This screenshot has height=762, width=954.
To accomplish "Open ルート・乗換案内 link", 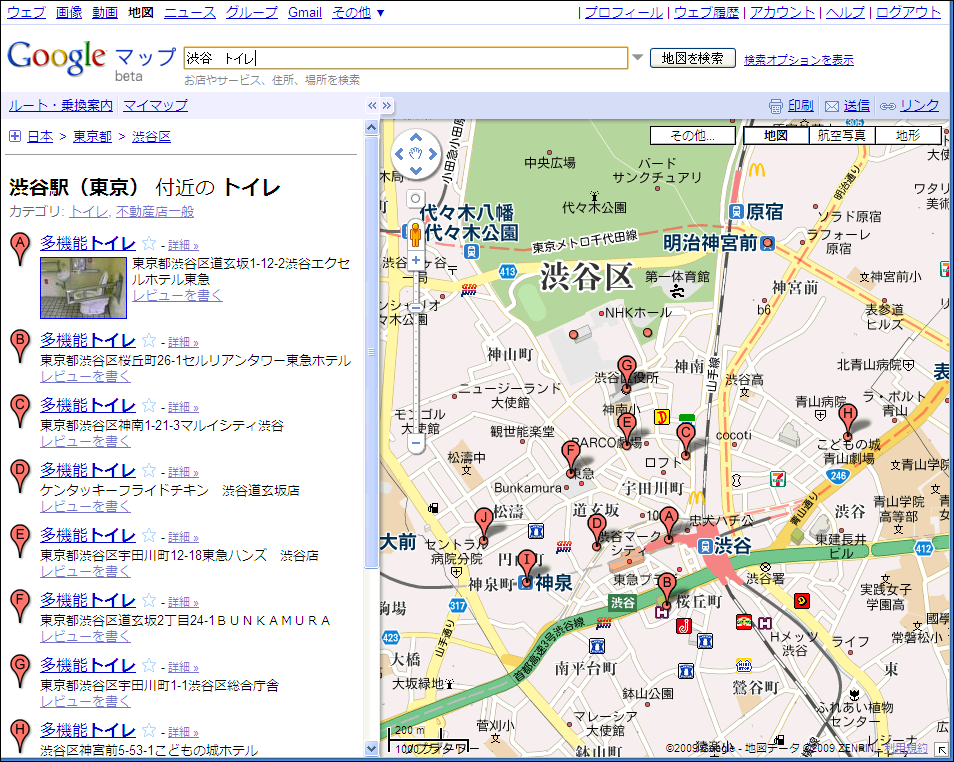I will 61,105.
